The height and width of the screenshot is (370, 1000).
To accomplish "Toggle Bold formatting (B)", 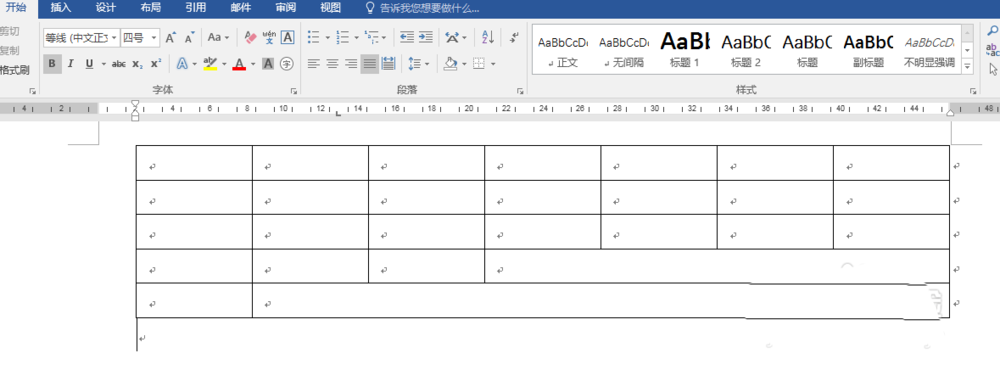I will tap(52, 64).
